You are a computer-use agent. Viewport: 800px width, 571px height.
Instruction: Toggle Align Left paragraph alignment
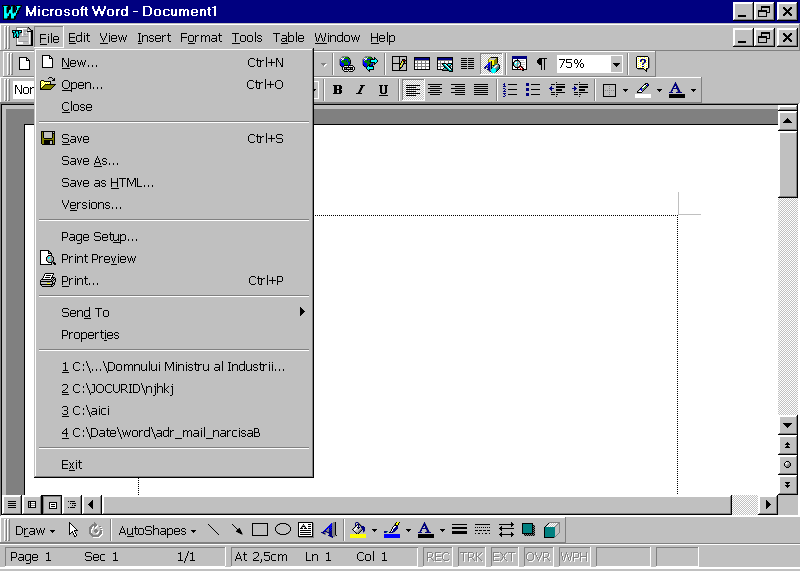[413, 90]
